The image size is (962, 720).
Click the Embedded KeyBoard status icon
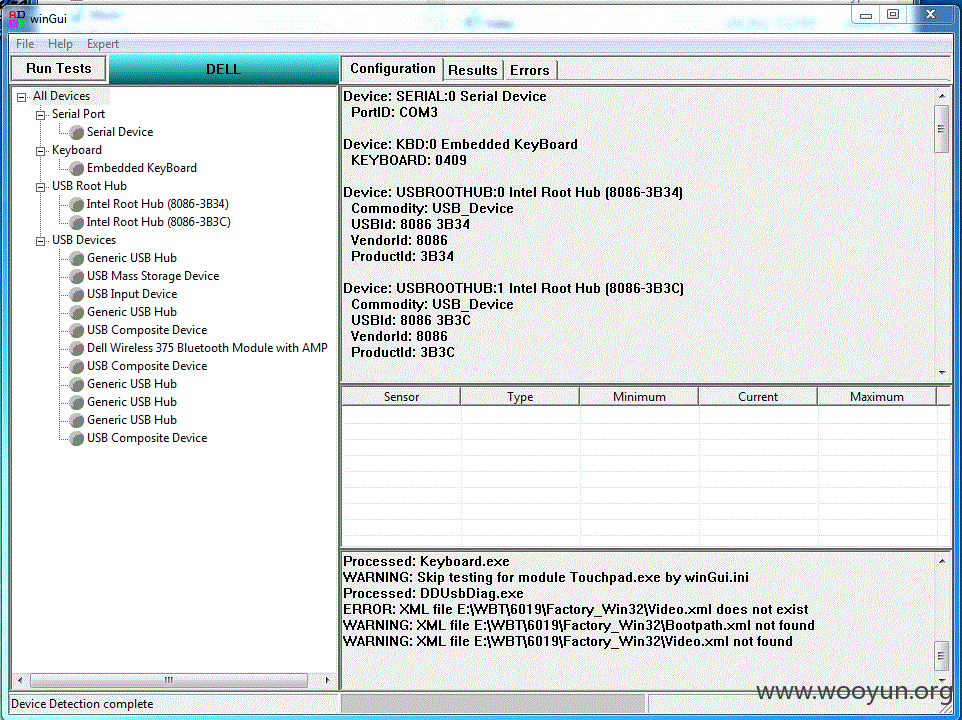tap(77, 169)
